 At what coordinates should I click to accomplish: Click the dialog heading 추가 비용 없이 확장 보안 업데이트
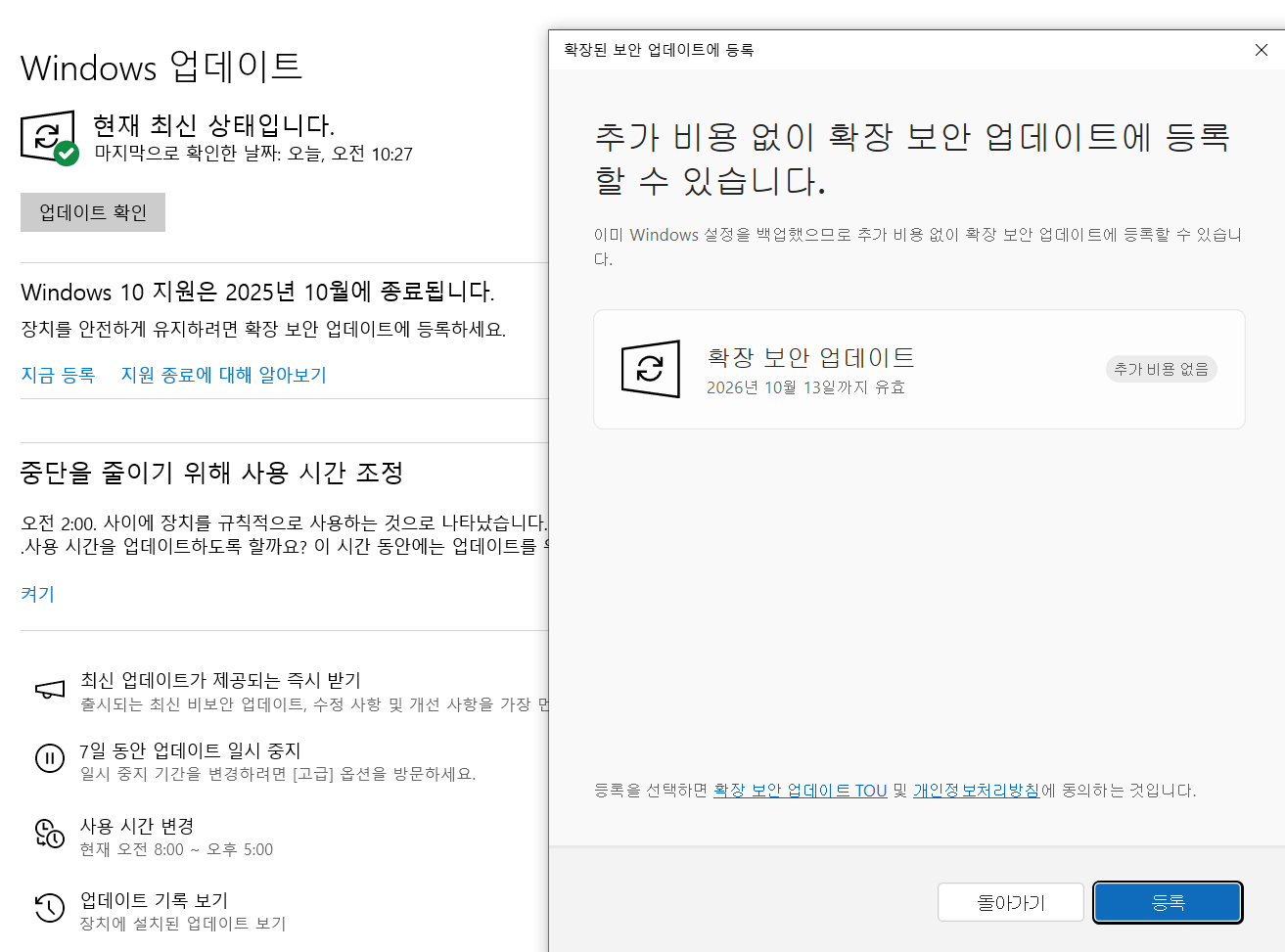(x=911, y=159)
